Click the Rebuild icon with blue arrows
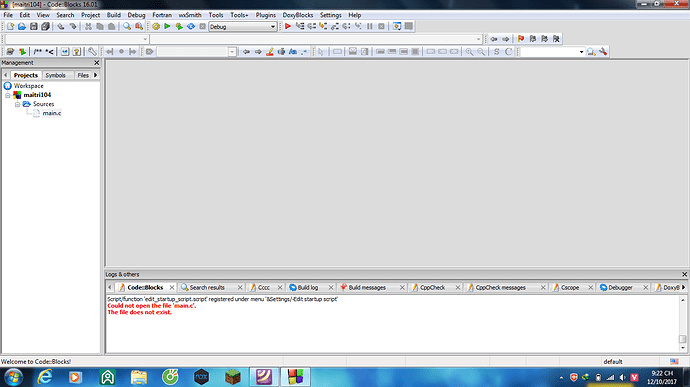Screen dimensions: 690x387 (x=191, y=26)
